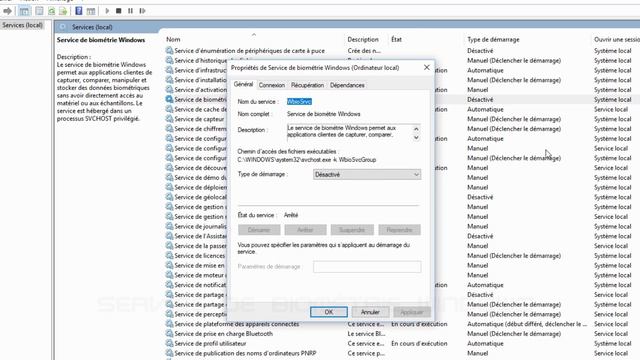Click the greyed Appliquer button
640x360 pixels.
pos(412,312)
